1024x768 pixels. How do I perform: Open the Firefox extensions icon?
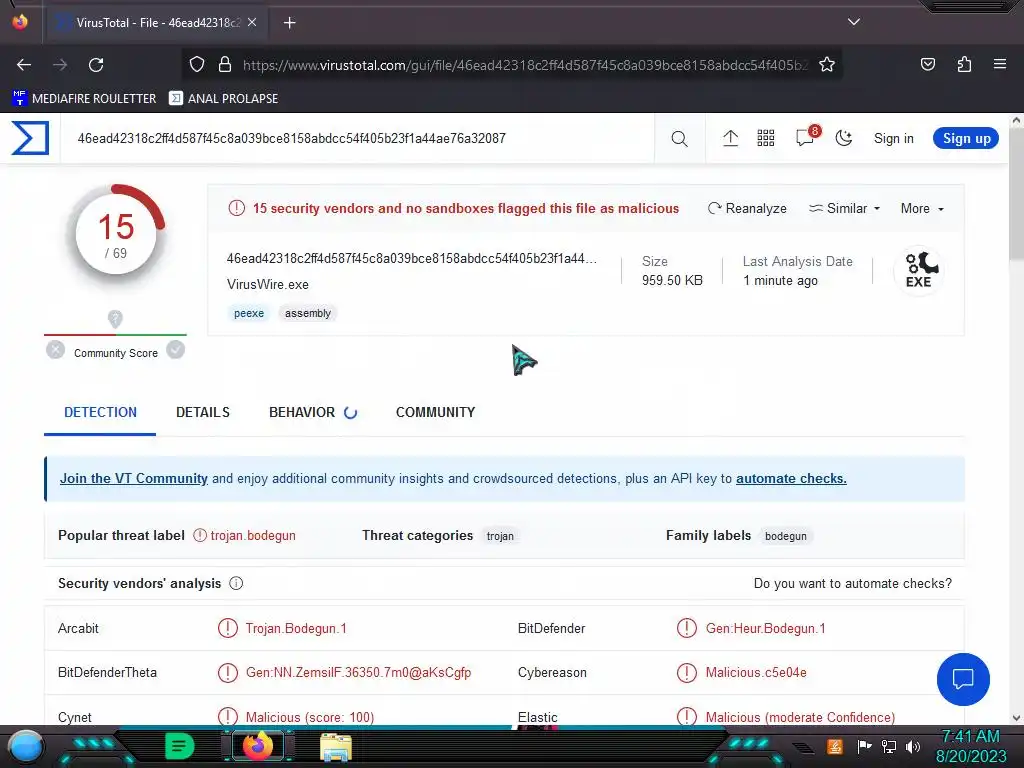pyautogui.click(x=964, y=64)
